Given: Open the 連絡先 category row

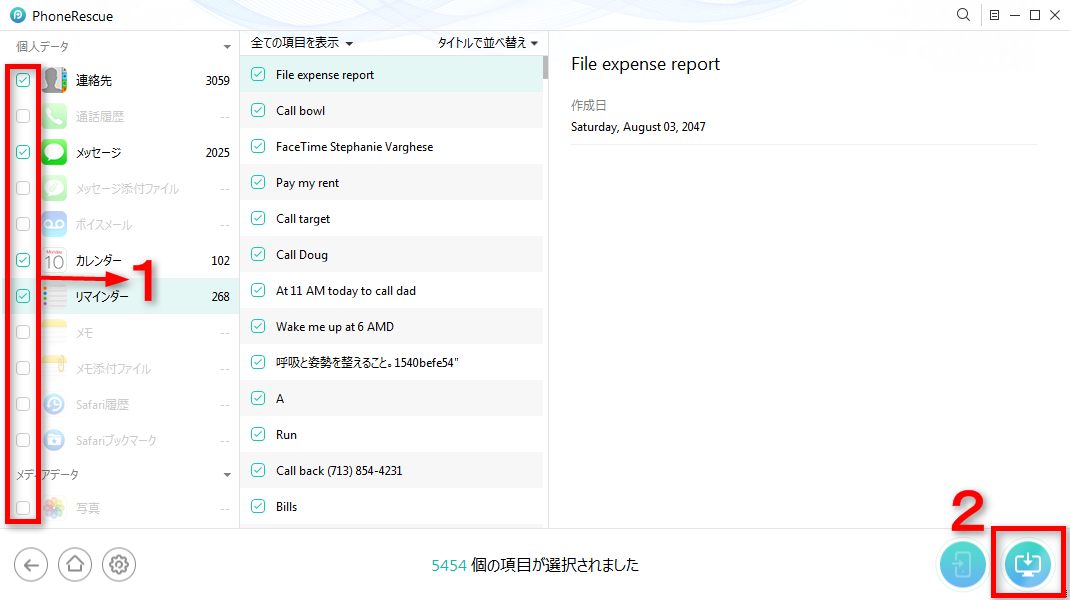Looking at the screenshot, I should (x=121, y=81).
